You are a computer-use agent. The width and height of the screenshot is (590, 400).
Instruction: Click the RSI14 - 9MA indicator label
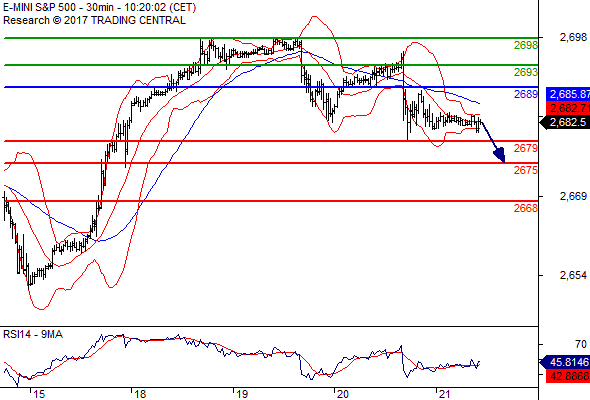(x=33, y=335)
